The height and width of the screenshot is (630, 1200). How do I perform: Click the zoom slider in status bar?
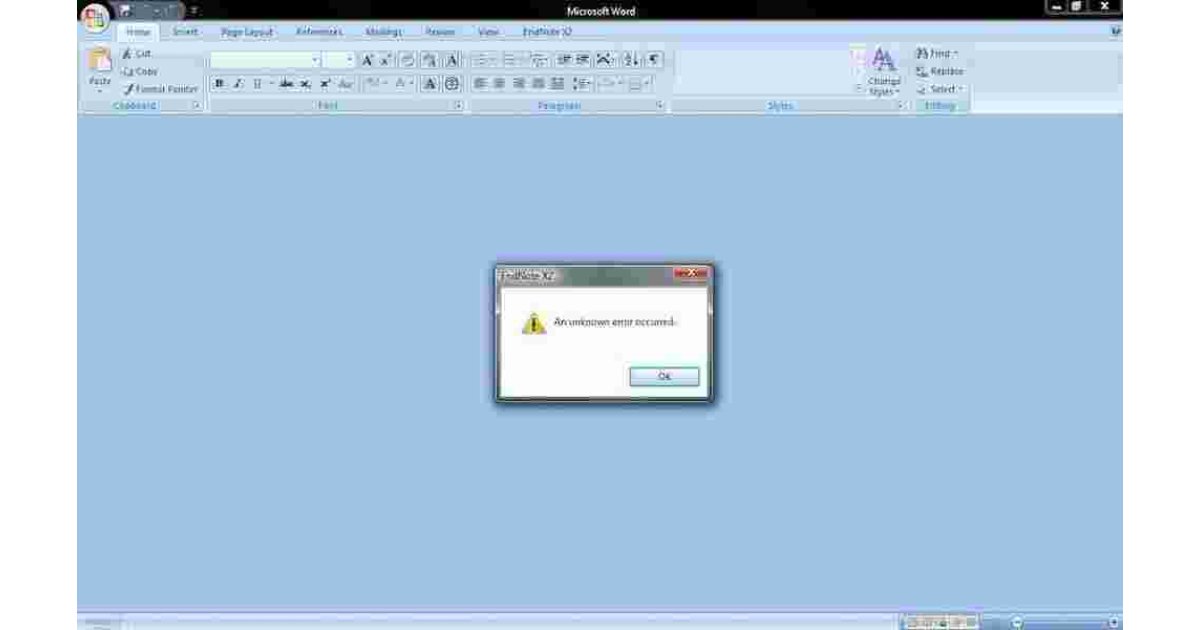(x=1065, y=622)
